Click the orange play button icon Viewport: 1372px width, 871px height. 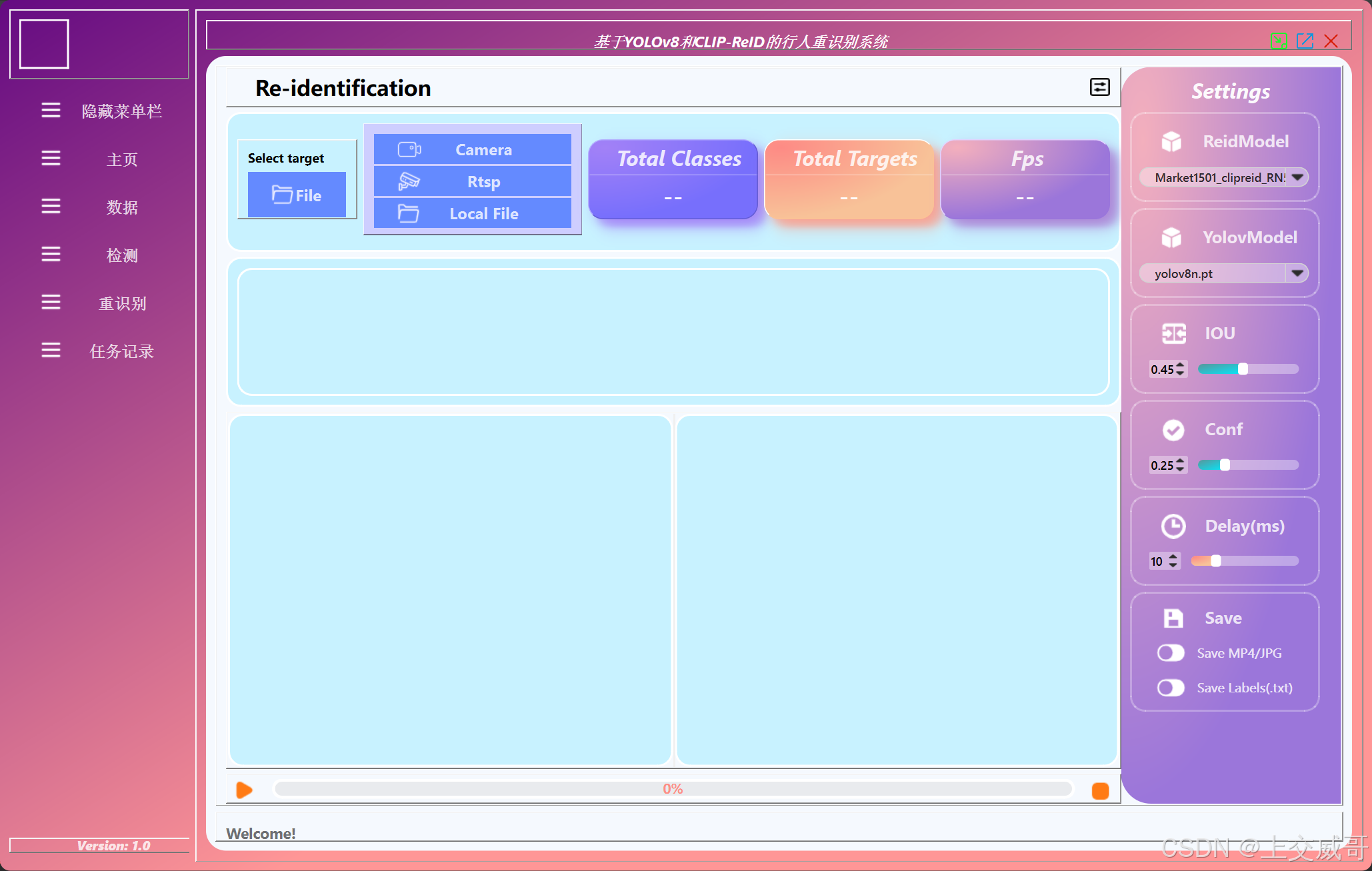pyautogui.click(x=245, y=790)
